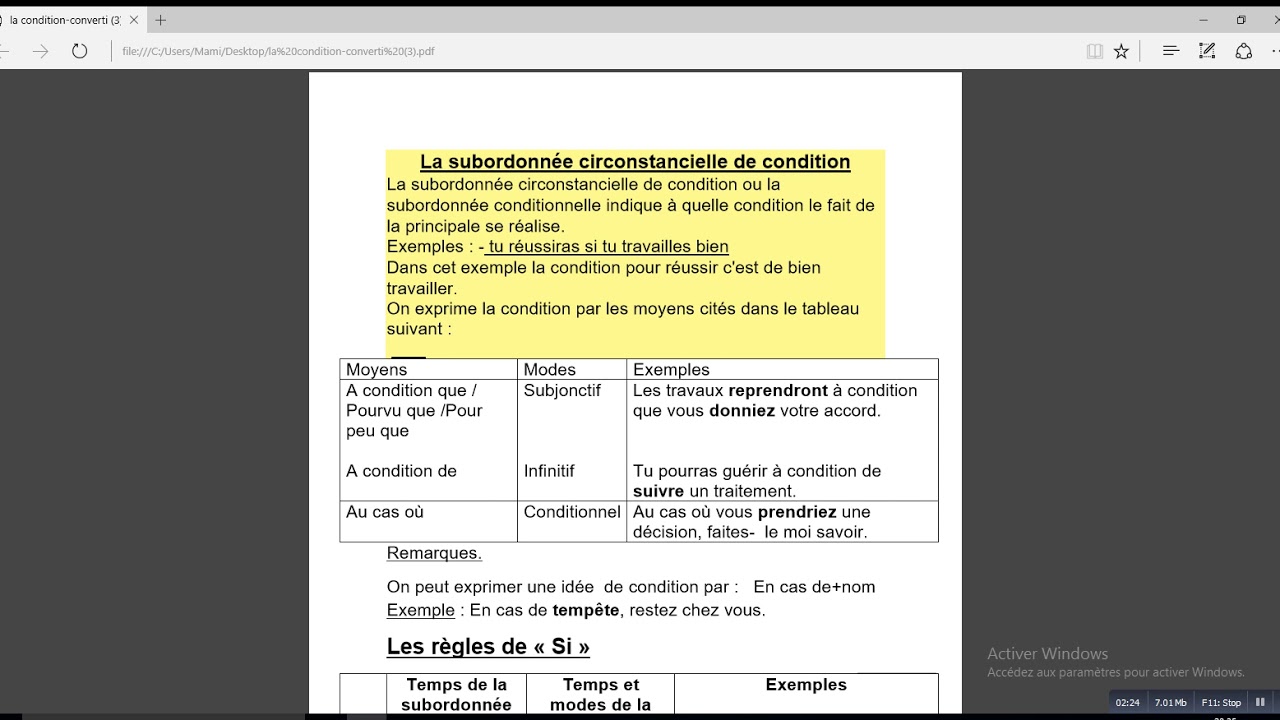Click the A condition de cell
The width and height of the screenshot is (1280, 720).
(x=401, y=471)
